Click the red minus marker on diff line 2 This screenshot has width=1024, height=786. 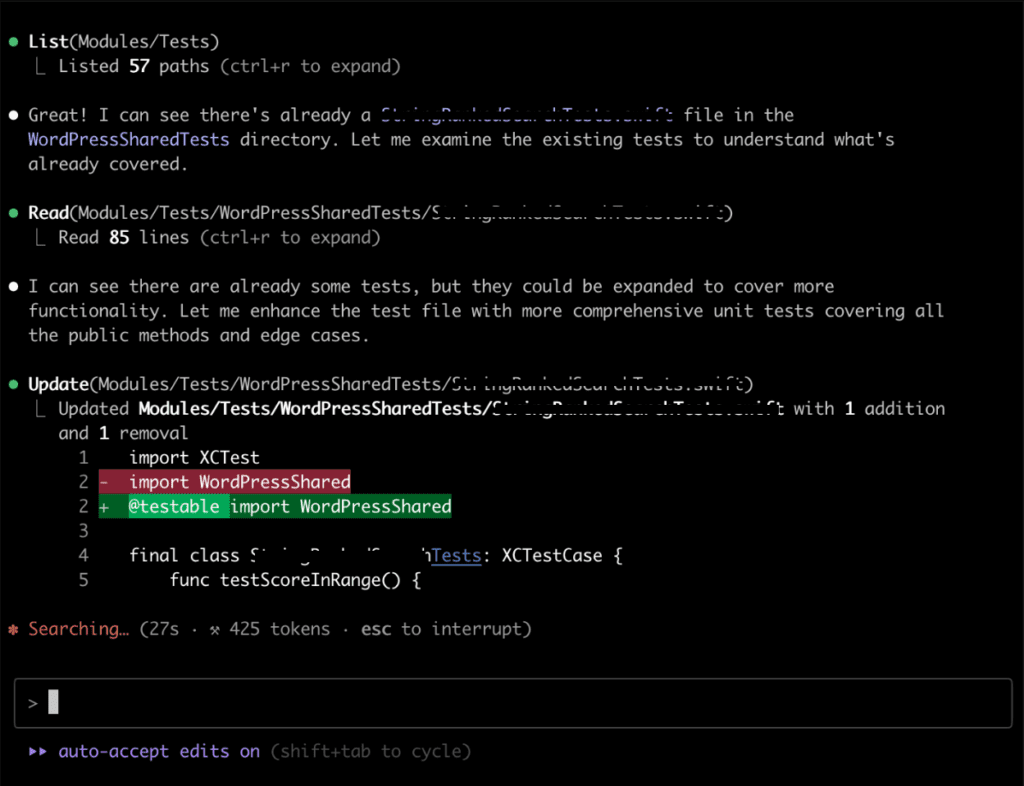pyautogui.click(x=104, y=482)
